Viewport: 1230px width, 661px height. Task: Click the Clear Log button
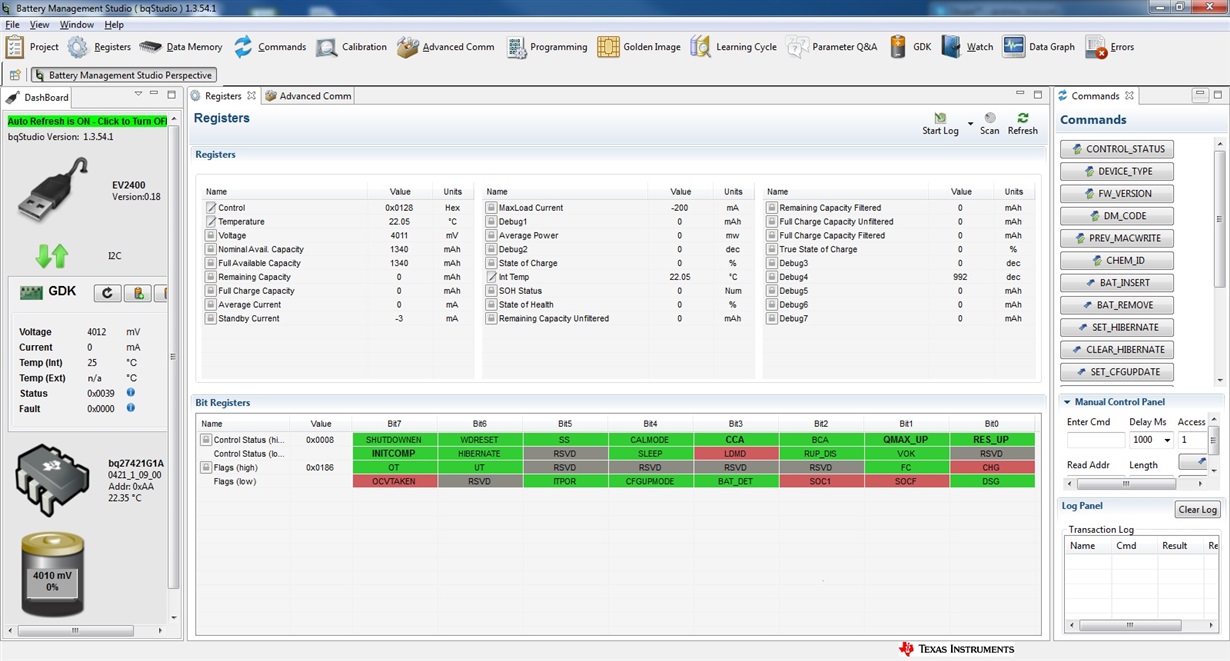1197,510
